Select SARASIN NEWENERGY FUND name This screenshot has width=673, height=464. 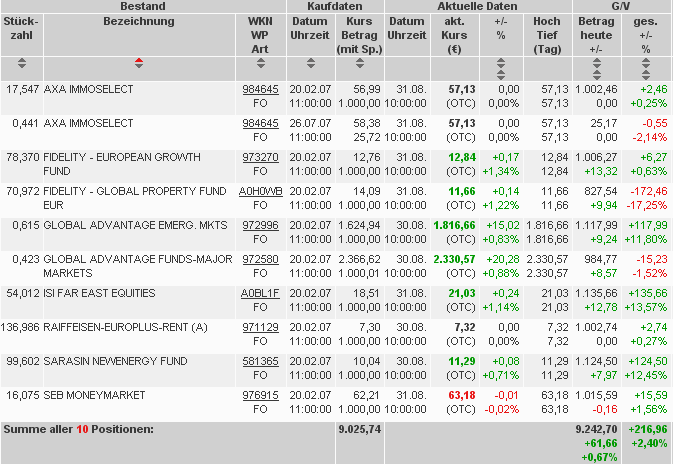[115, 361]
